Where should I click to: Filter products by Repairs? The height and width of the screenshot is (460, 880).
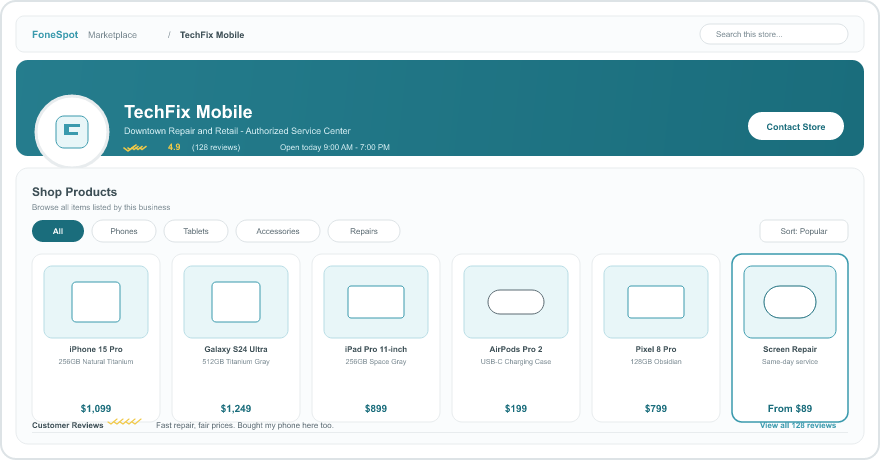click(364, 231)
